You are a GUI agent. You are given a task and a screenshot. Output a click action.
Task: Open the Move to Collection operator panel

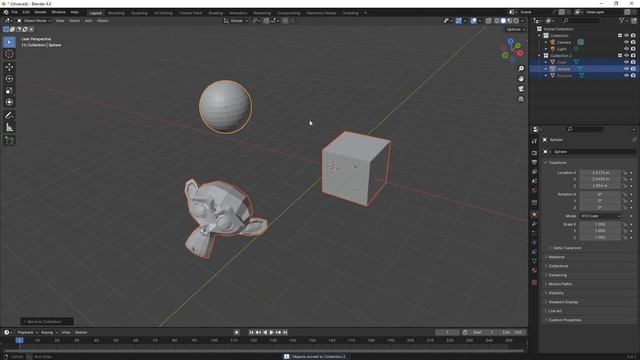coord(47,322)
